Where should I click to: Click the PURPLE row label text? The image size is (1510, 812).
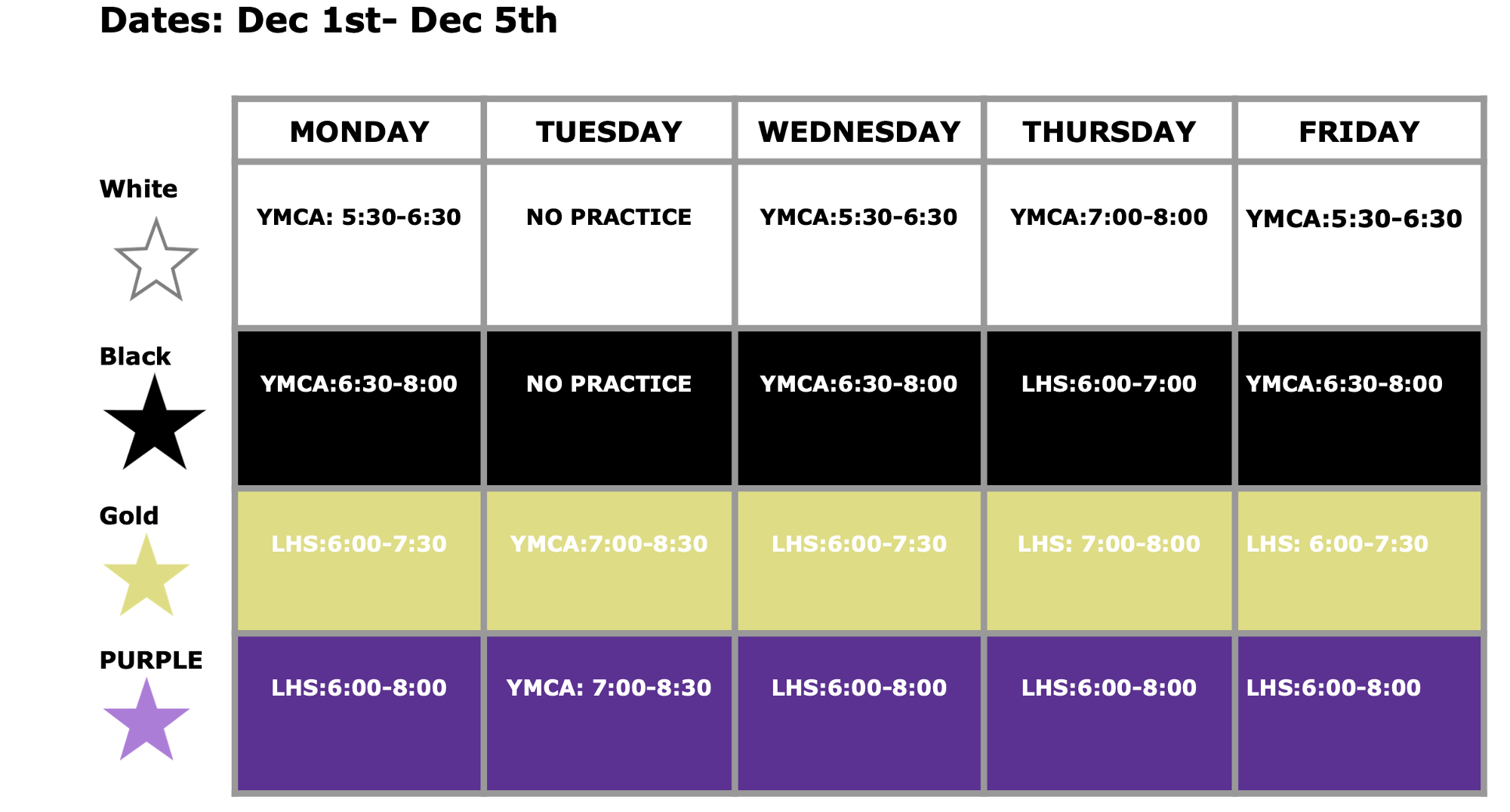(x=151, y=660)
